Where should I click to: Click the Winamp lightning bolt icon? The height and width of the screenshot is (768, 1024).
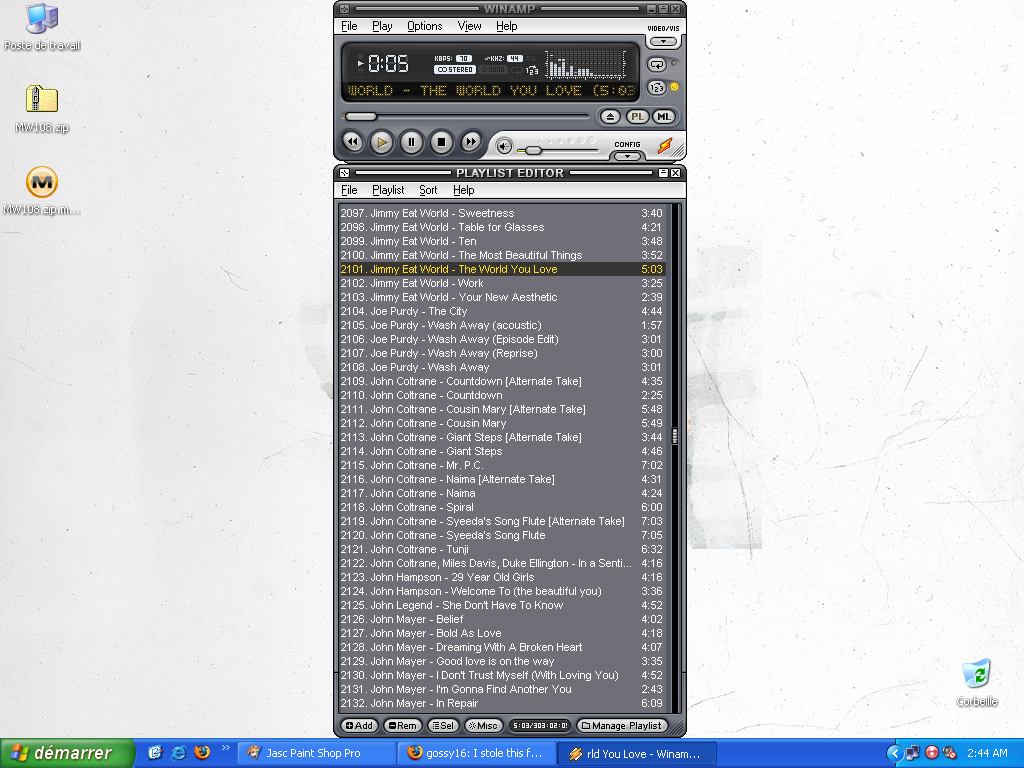coord(665,147)
